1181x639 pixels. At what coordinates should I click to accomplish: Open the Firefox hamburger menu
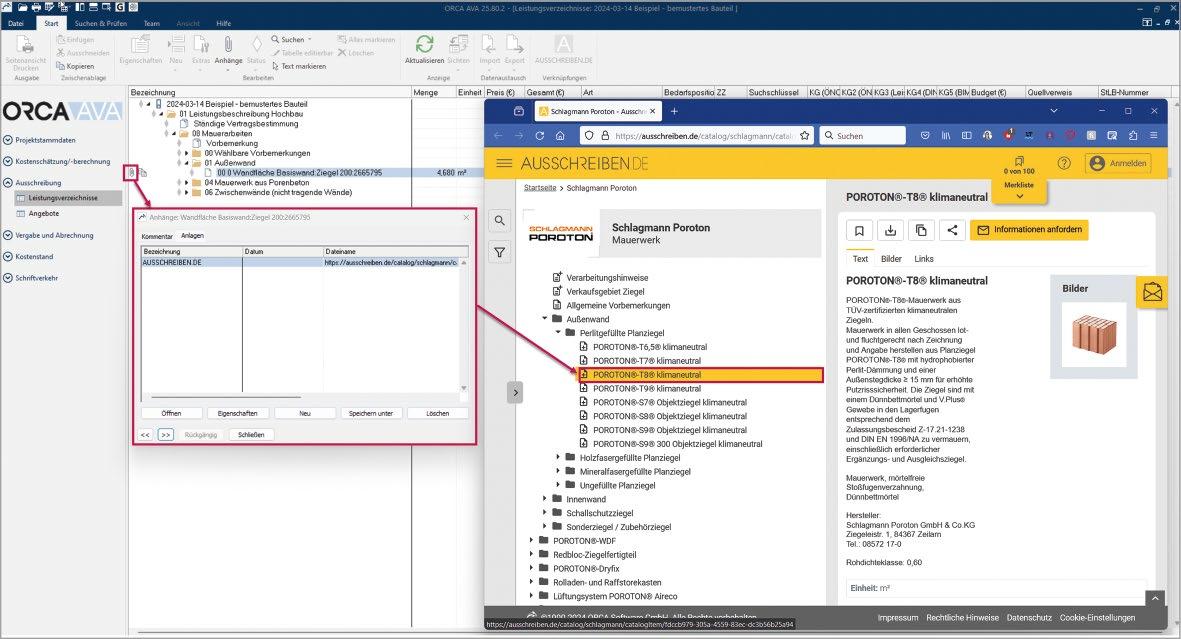(x=1153, y=136)
